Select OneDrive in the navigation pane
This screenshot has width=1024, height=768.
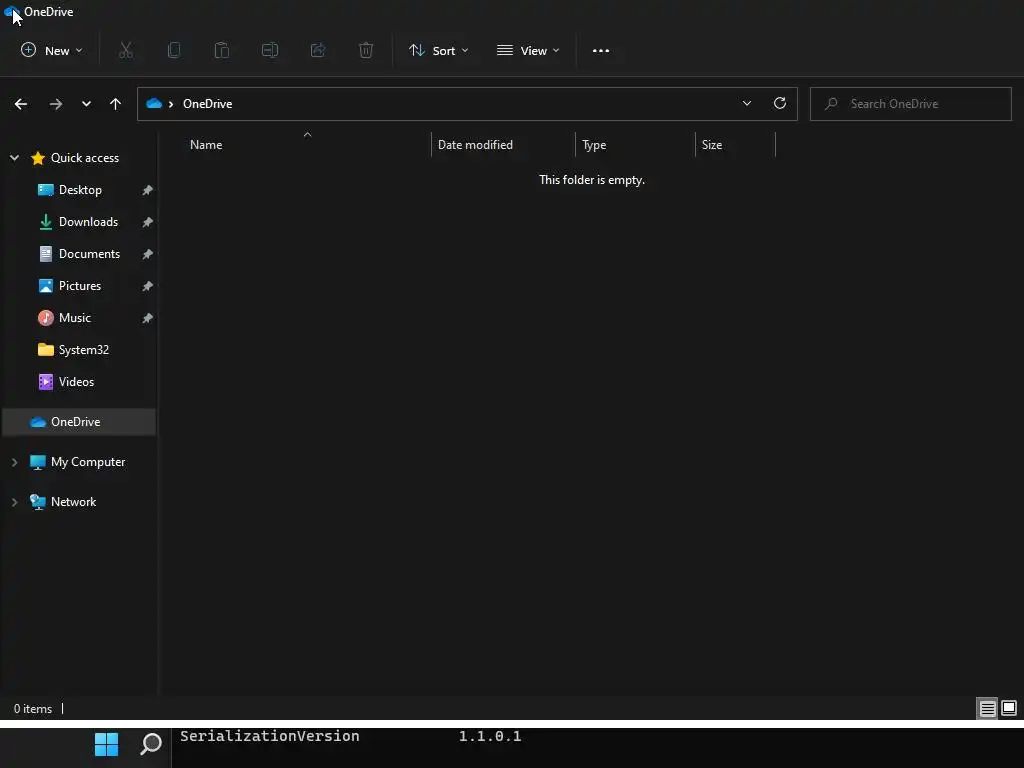(x=79, y=422)
